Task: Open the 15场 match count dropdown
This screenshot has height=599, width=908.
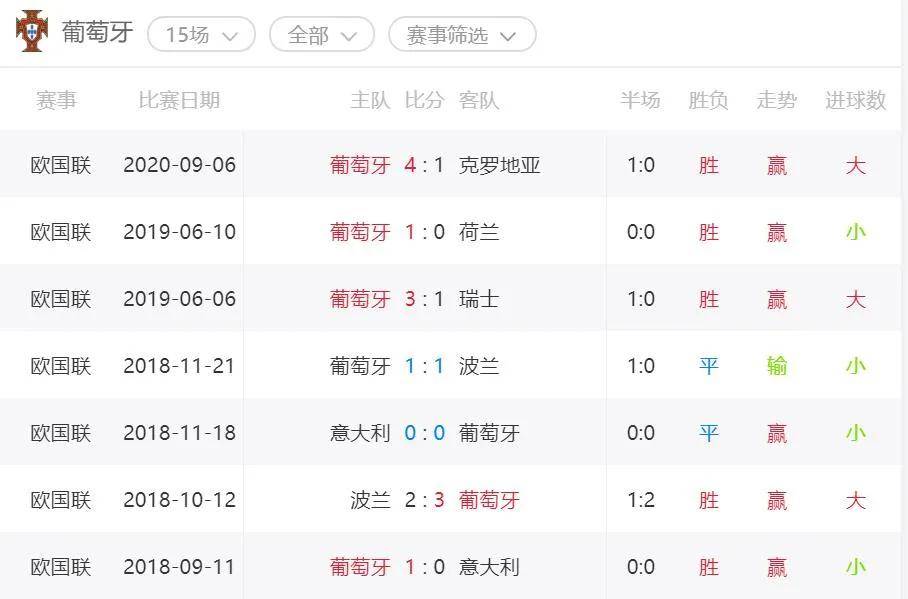Action: click(x=202, y=34)
